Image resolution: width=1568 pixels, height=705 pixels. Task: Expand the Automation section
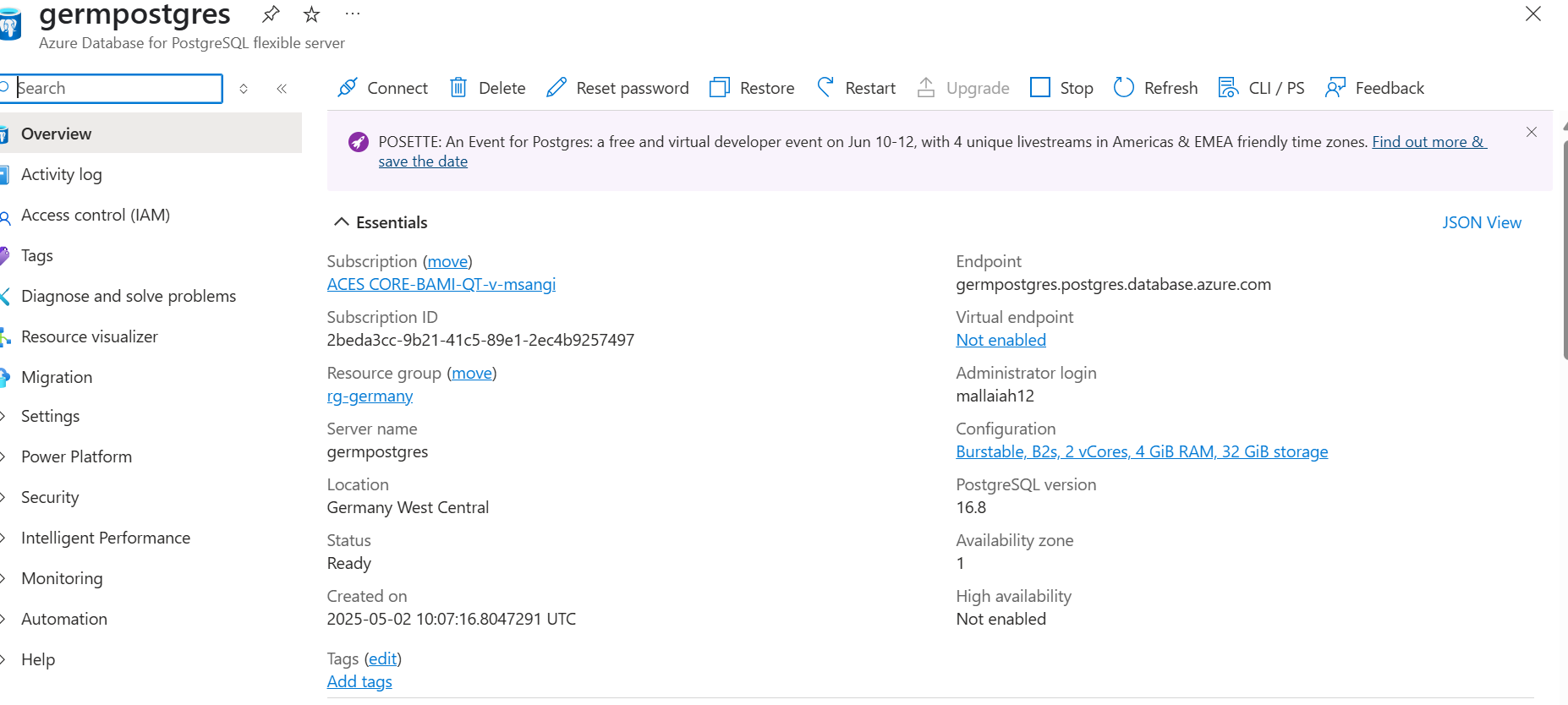[150, 619]
